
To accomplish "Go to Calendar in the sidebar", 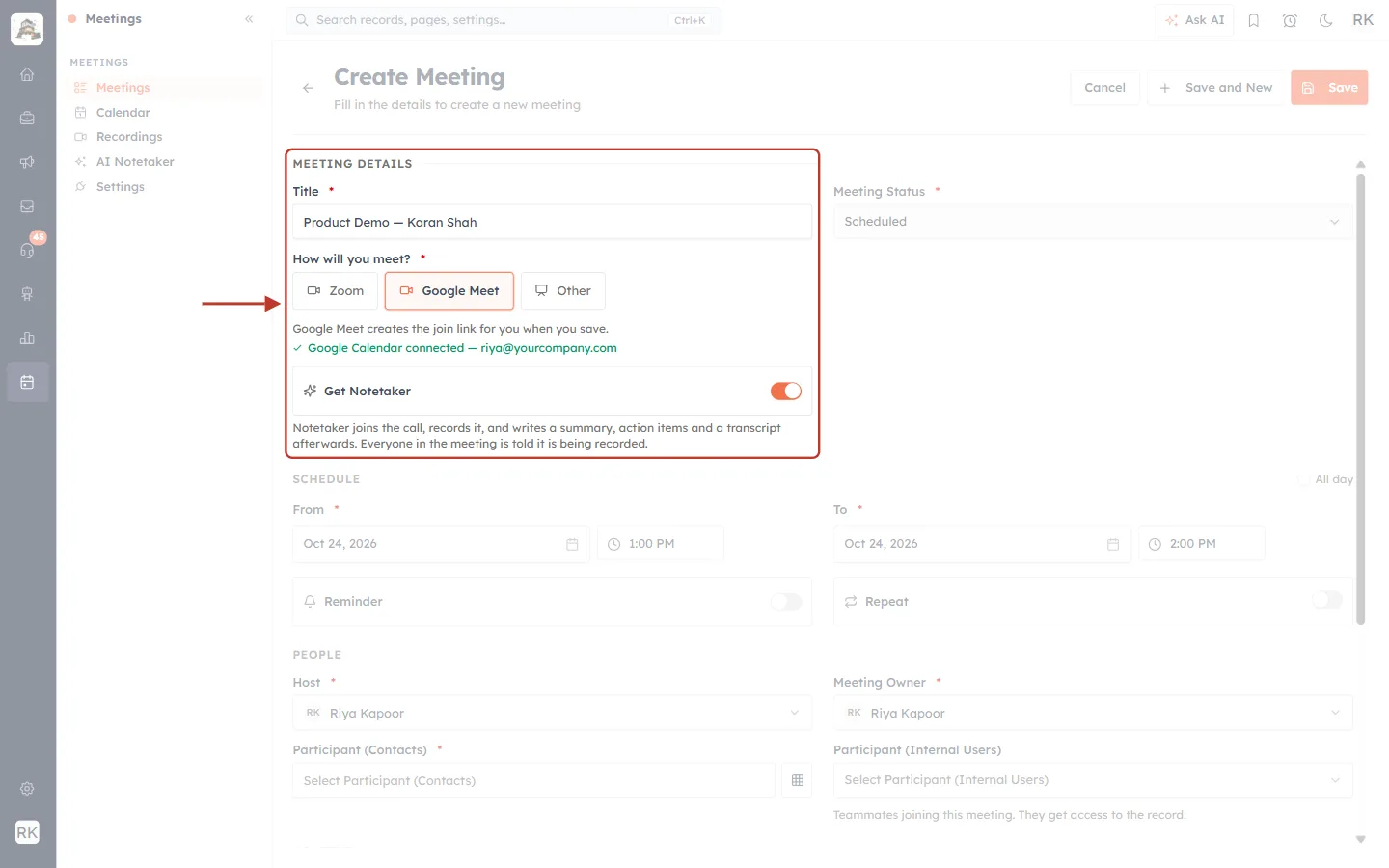I will (x=123, y=113).
